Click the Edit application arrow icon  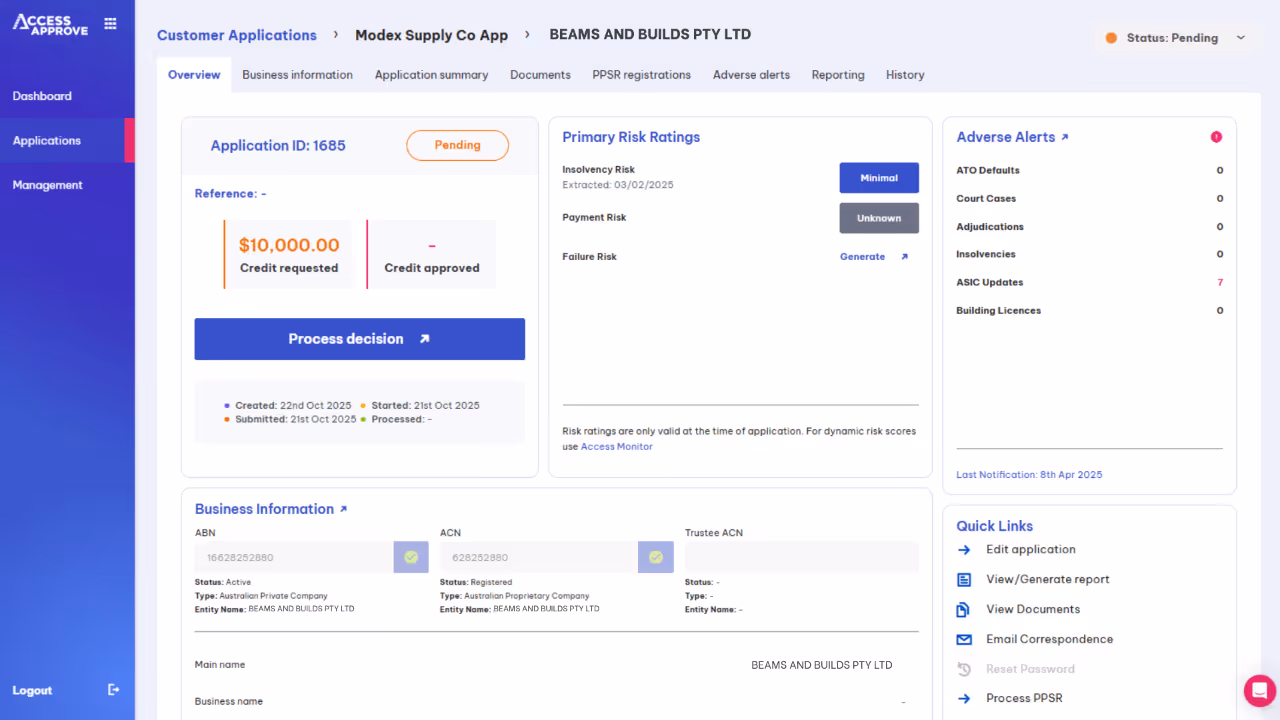point(963,549)
